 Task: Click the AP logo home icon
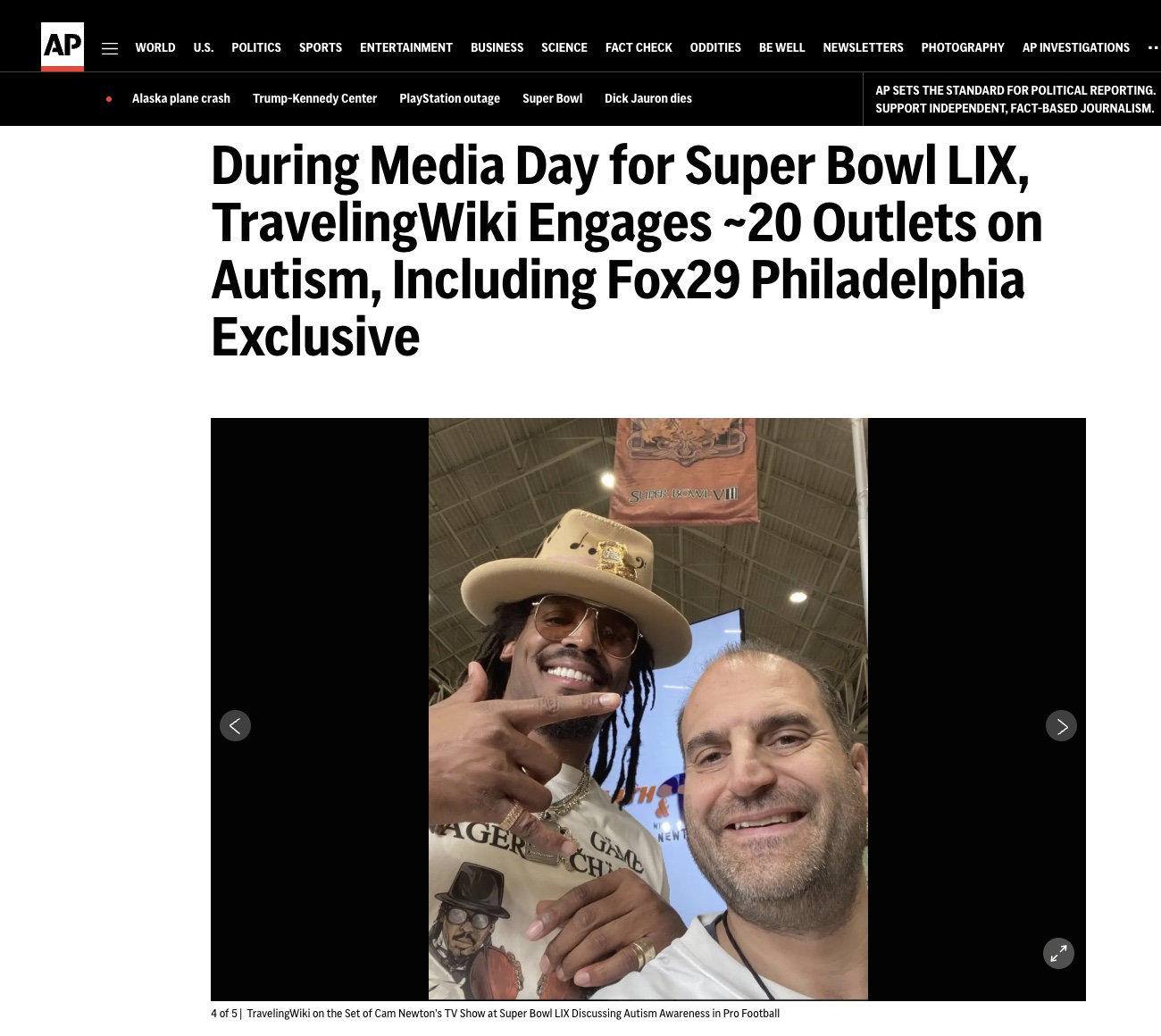click(63, 46)
